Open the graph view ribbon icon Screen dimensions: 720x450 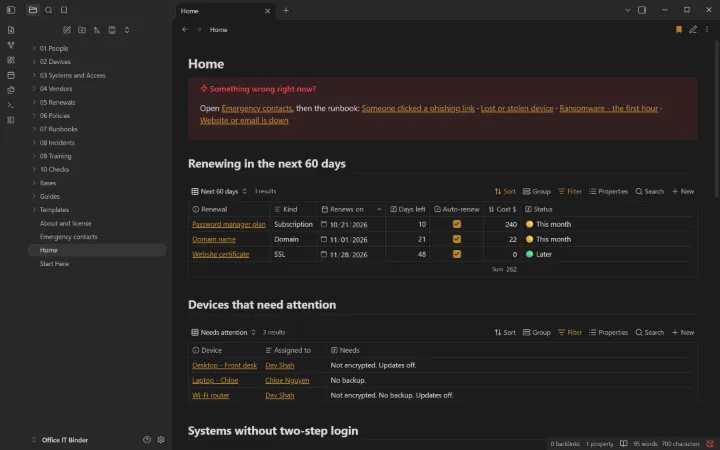(11, 45)
